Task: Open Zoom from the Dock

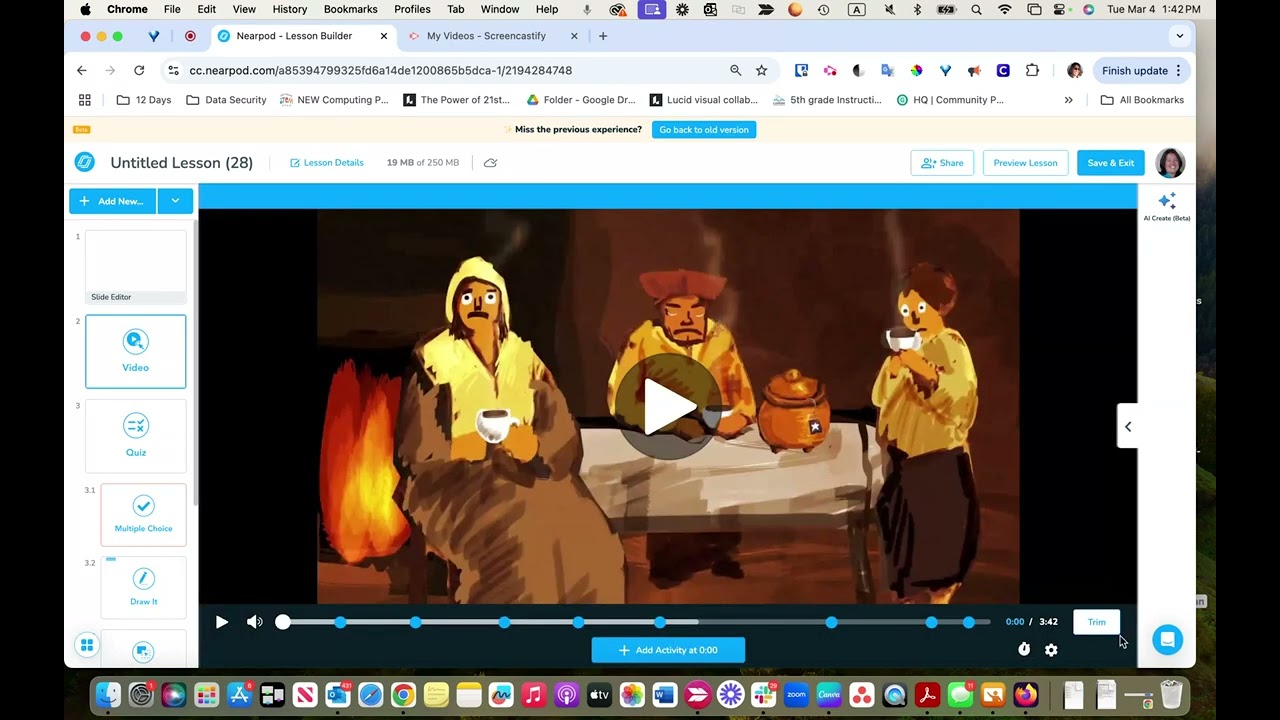Action: click(796, 694)
